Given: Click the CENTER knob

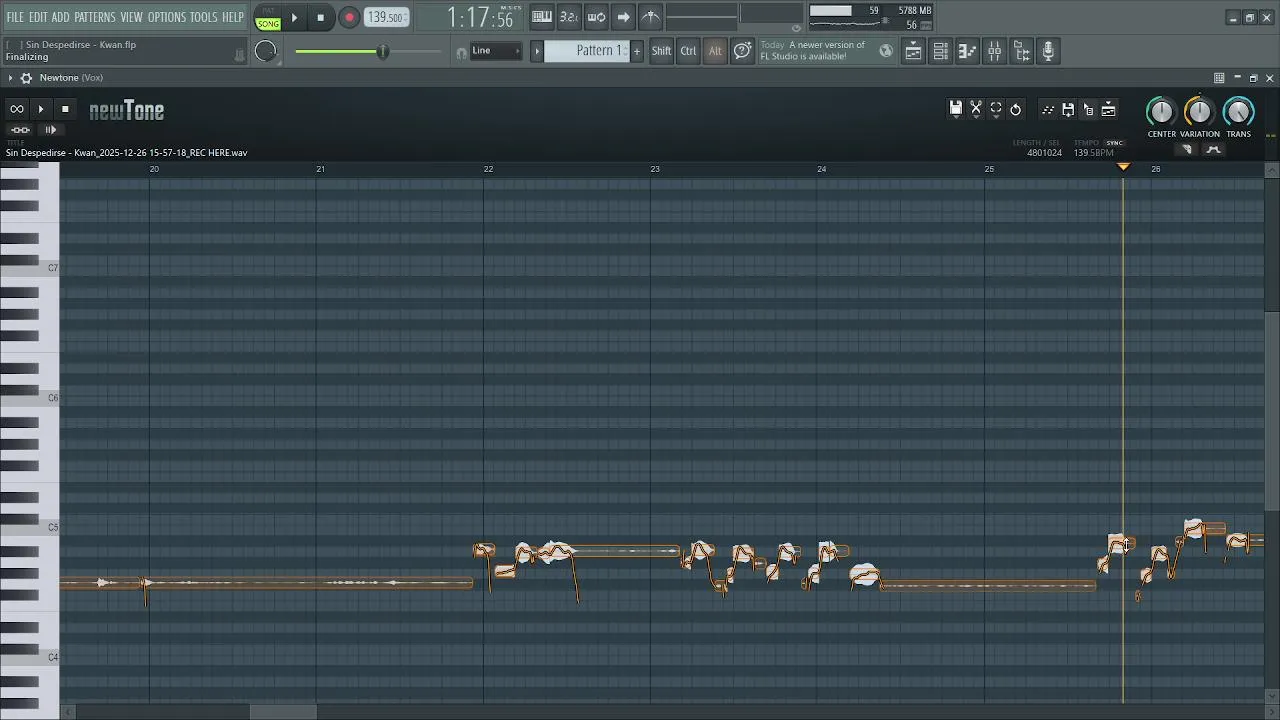Looking at the screenshot, I should point(1161,111).
